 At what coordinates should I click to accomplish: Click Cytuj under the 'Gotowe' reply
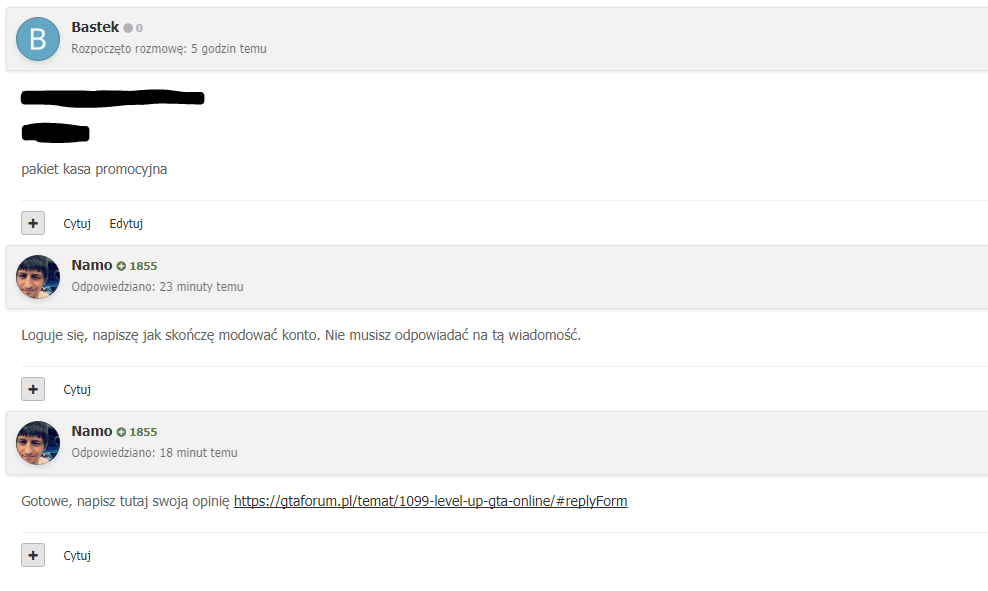pyautogui.click(x=77, y=556)
